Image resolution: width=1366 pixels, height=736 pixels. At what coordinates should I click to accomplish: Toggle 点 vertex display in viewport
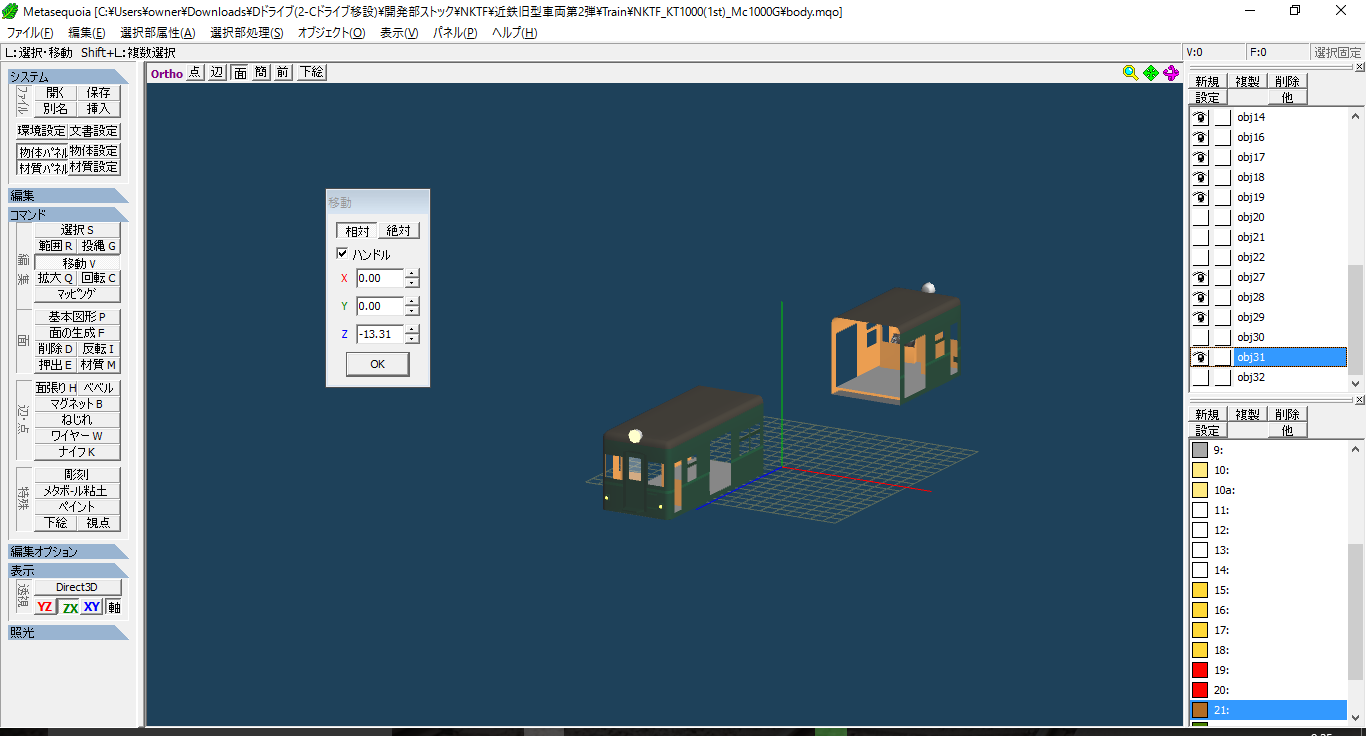(194, 72)
